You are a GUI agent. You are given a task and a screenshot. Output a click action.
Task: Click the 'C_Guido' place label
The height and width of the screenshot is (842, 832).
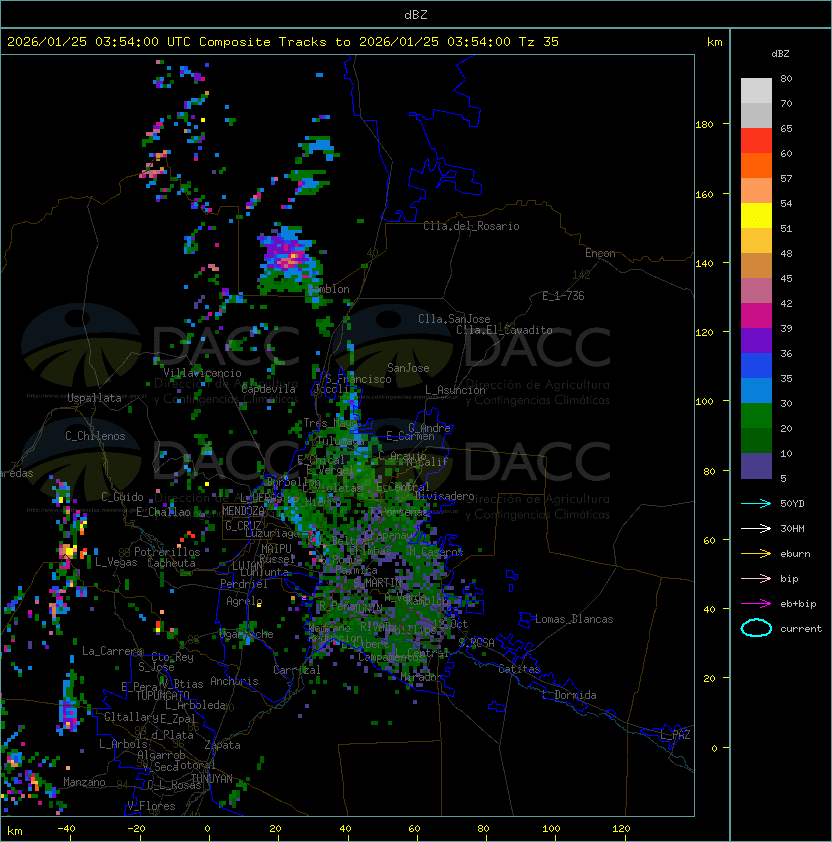point(122,497)
